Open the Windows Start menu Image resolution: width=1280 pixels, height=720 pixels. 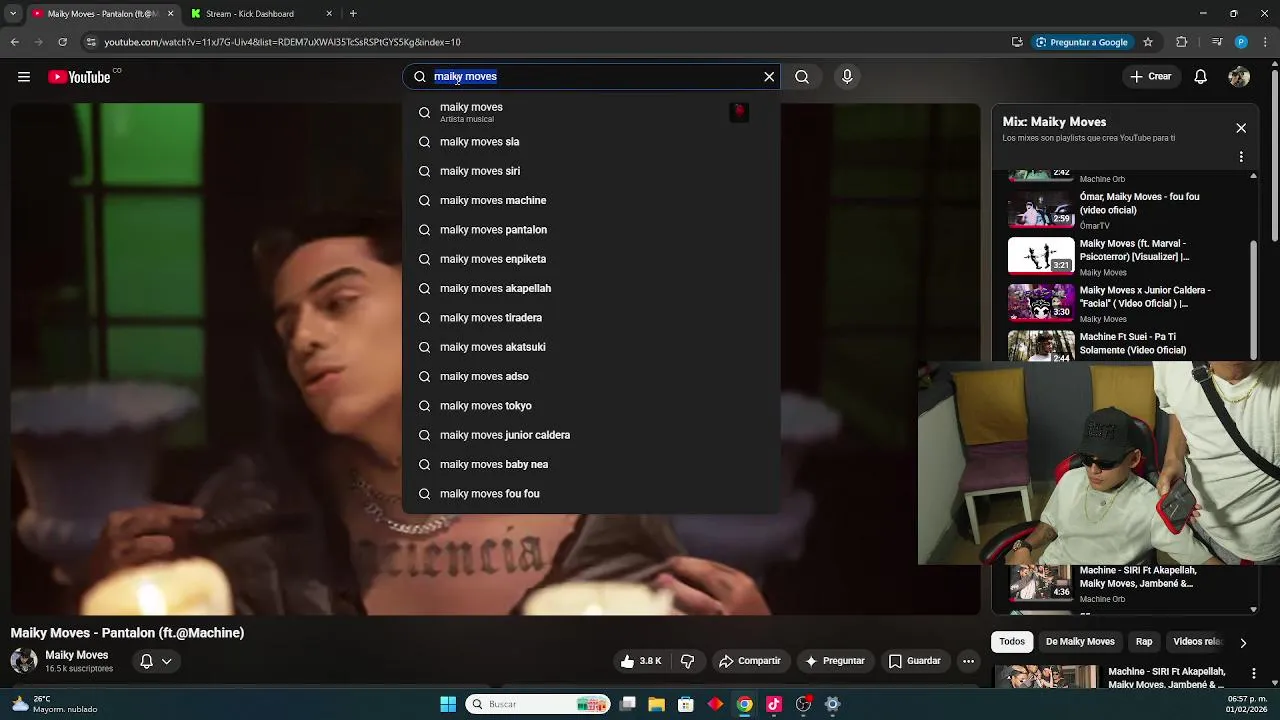[x=448, y=704]
